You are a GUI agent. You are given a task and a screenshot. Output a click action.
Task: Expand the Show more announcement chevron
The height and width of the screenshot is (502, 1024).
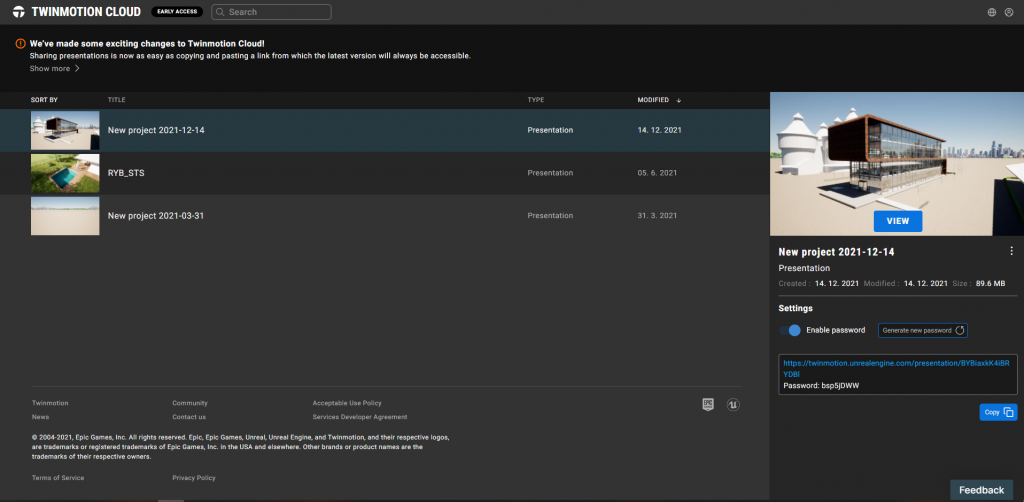click(77, 69)
